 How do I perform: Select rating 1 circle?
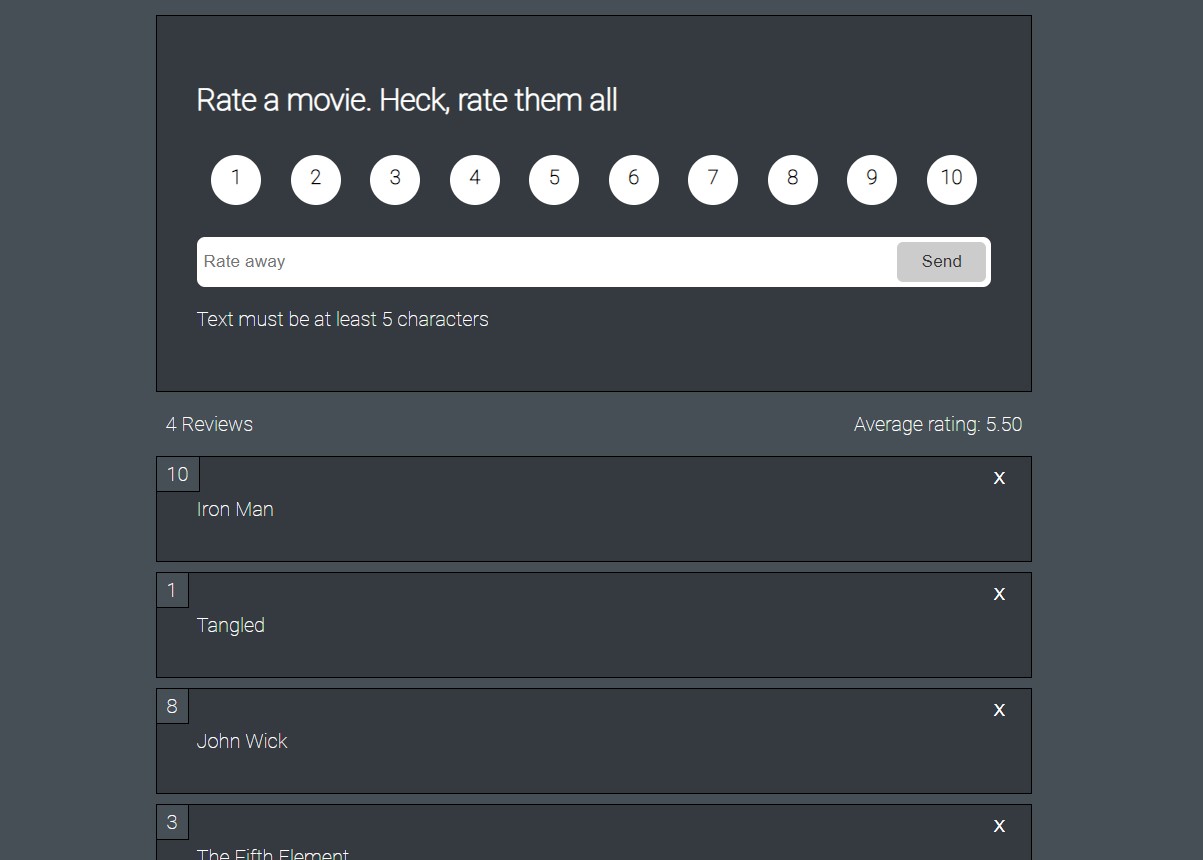tap(236, 180)
